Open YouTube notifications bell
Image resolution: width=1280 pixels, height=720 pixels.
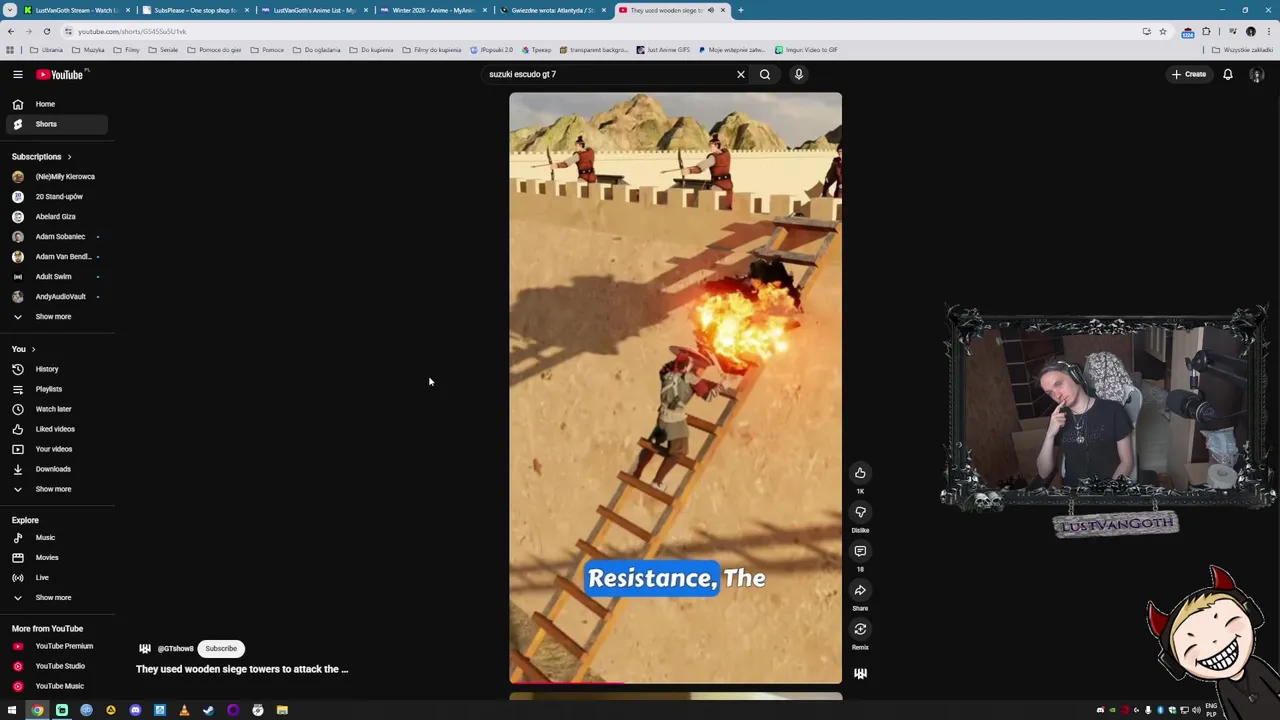pos(1228,74)
